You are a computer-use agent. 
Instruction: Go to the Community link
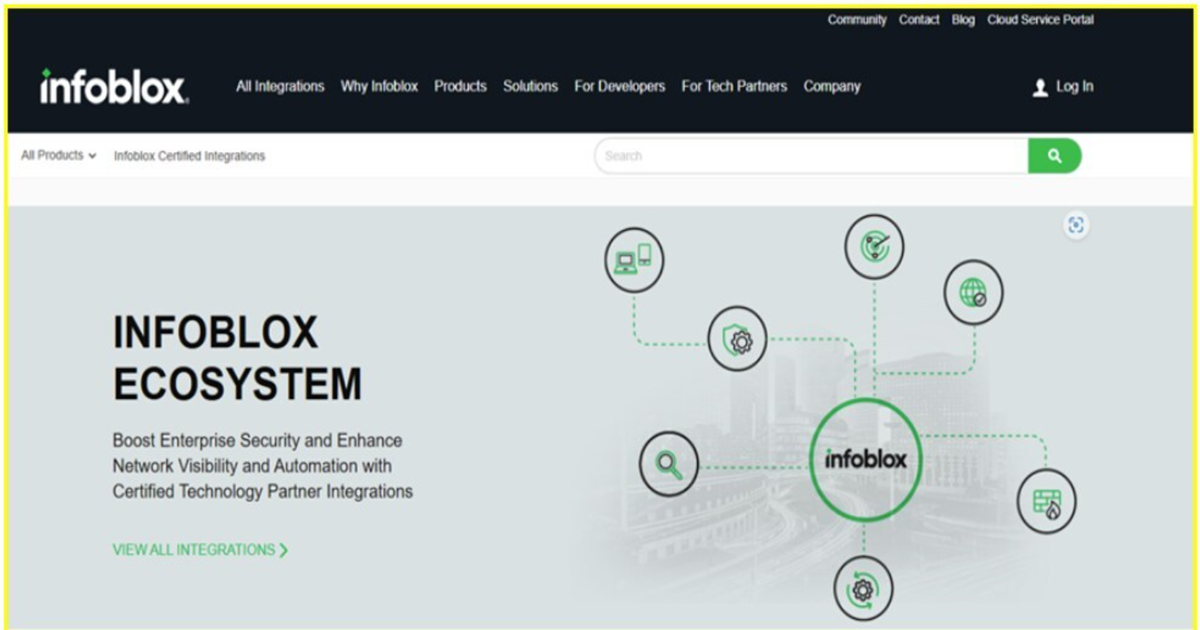pyautogui.click(x=857, y=20)
